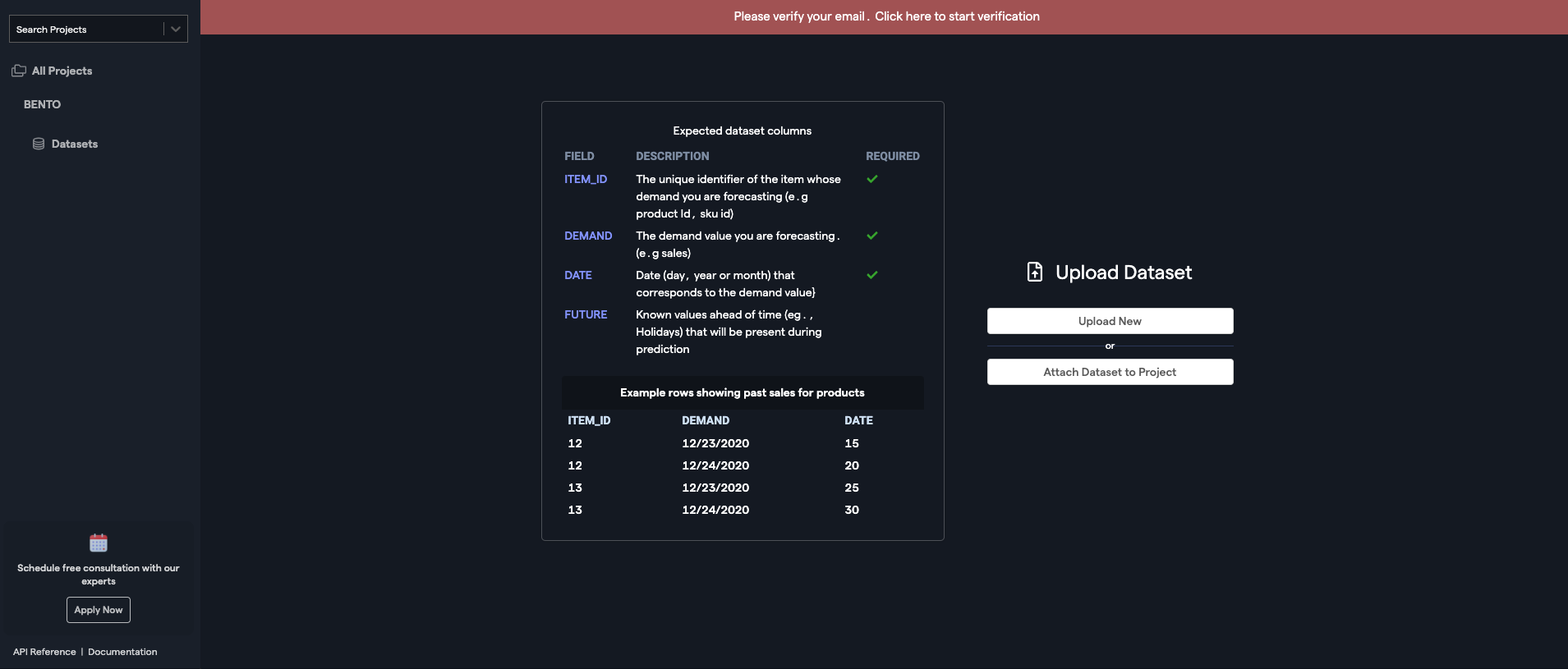Click the example table ITEM_ID header

589,420
